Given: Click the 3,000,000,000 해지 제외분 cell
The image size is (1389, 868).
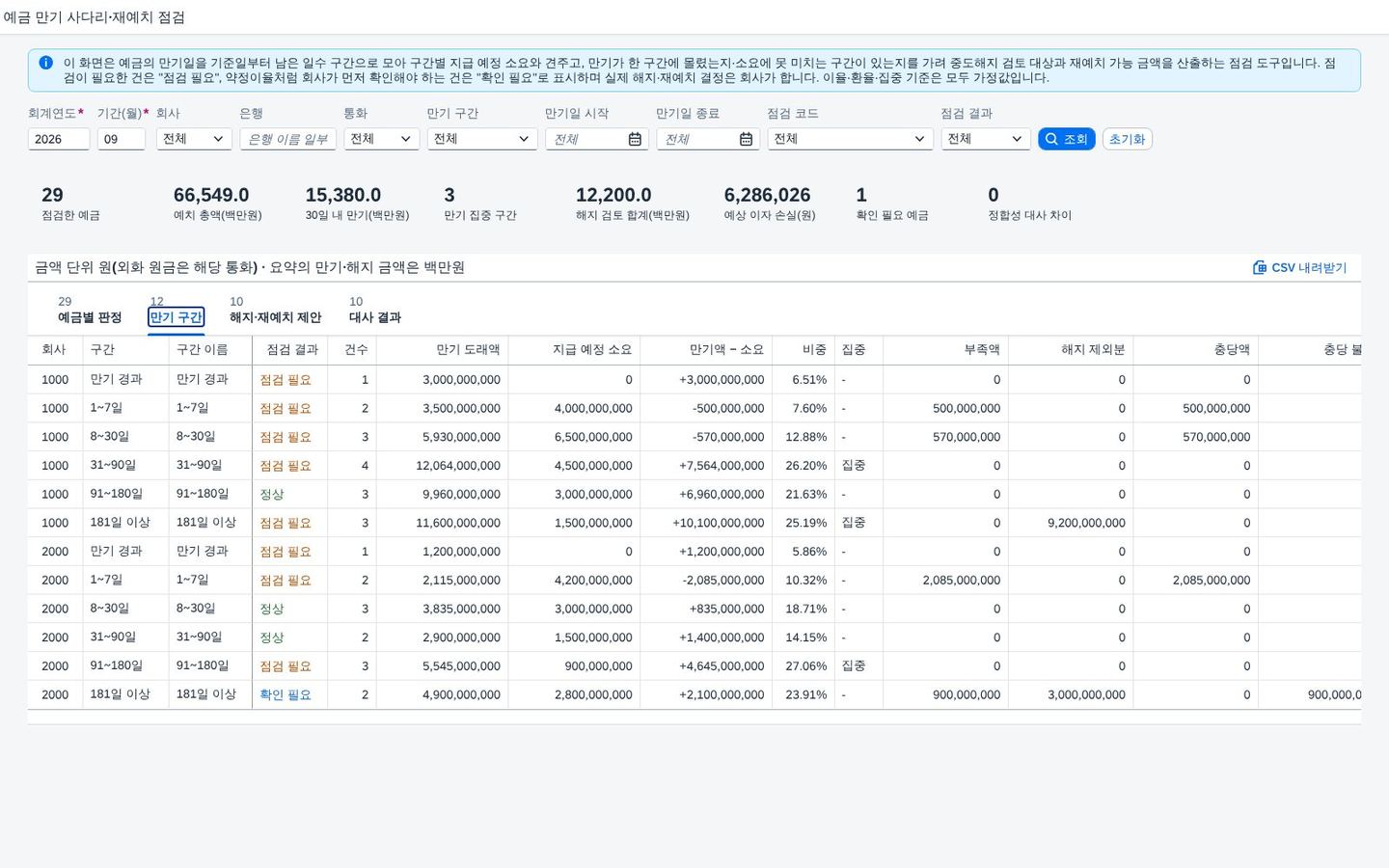Looking at the screenshot, I should pyautogui.click(x=1086, y=694).
